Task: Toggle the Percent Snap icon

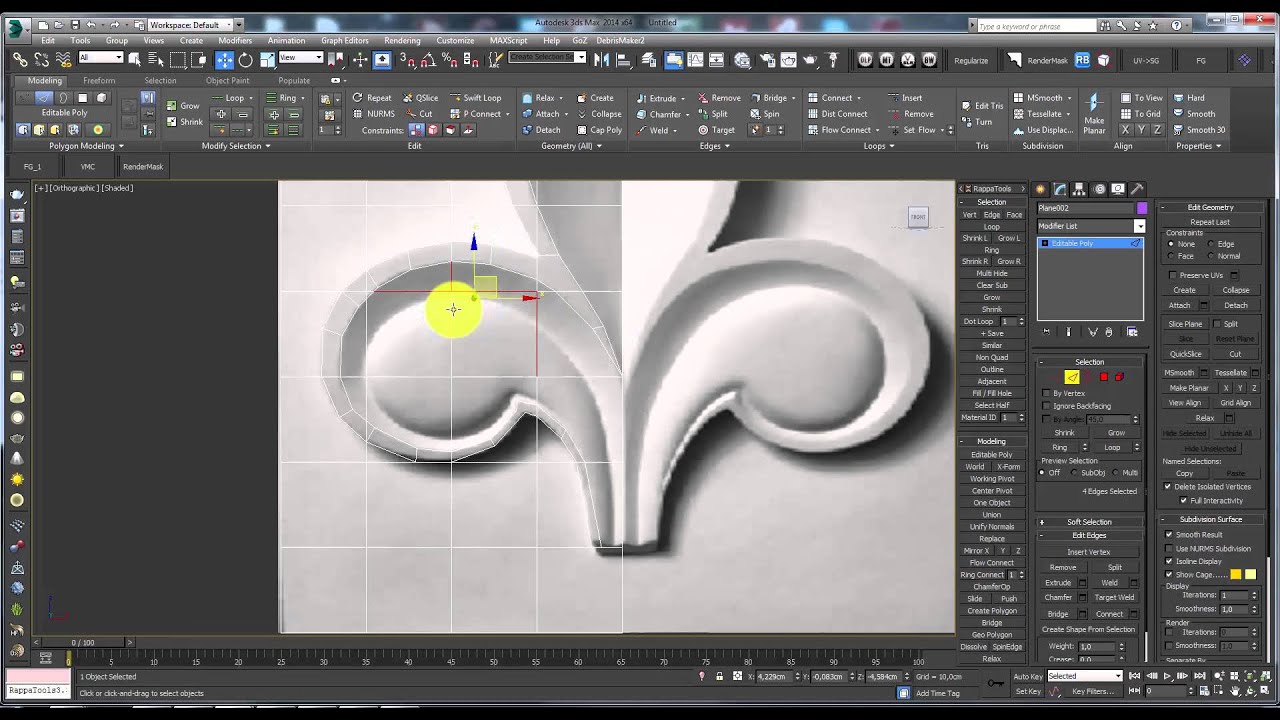Action: pyautogui.click(x=450, y=60)
